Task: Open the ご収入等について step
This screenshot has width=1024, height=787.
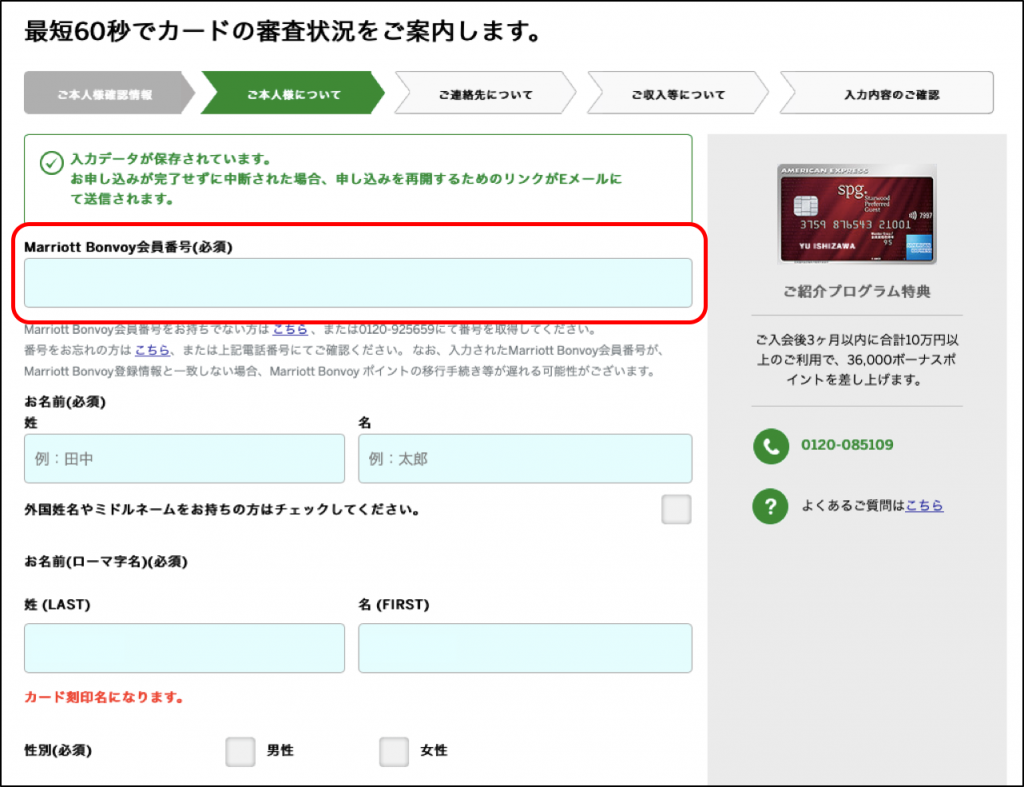Action: click(x=678, y=93)
